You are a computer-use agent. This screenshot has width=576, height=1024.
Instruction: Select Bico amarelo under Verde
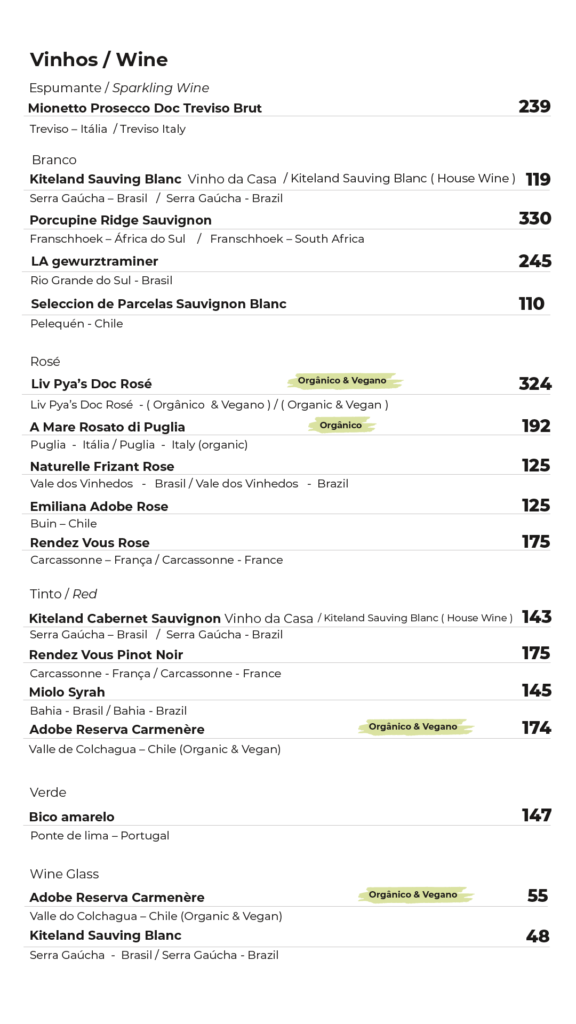[x=72, y=817]
